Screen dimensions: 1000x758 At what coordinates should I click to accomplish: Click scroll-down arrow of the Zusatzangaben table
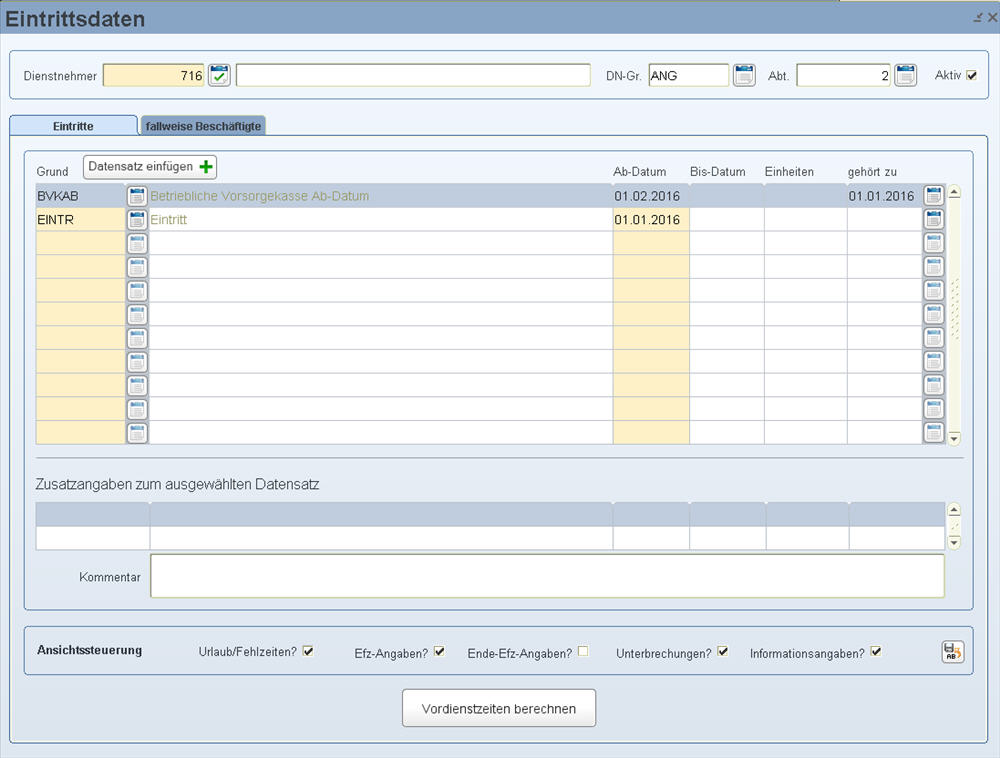click(x=953, y=543)
